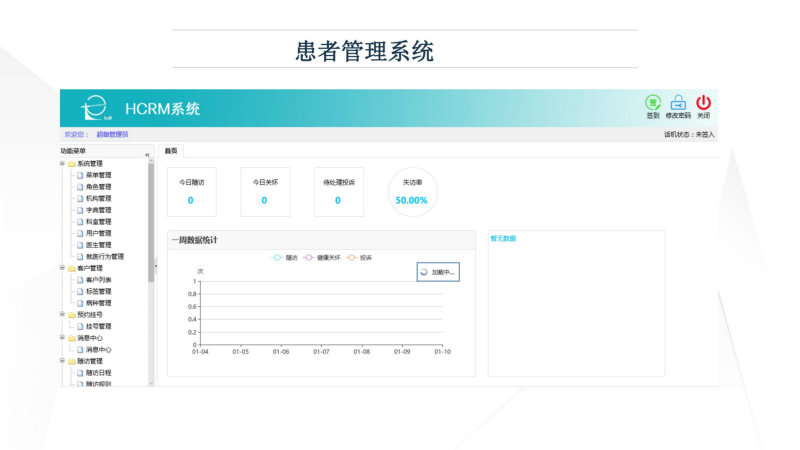
Task: Toggle the 健康关怀 series in chart legend
Action: point(322,258)
